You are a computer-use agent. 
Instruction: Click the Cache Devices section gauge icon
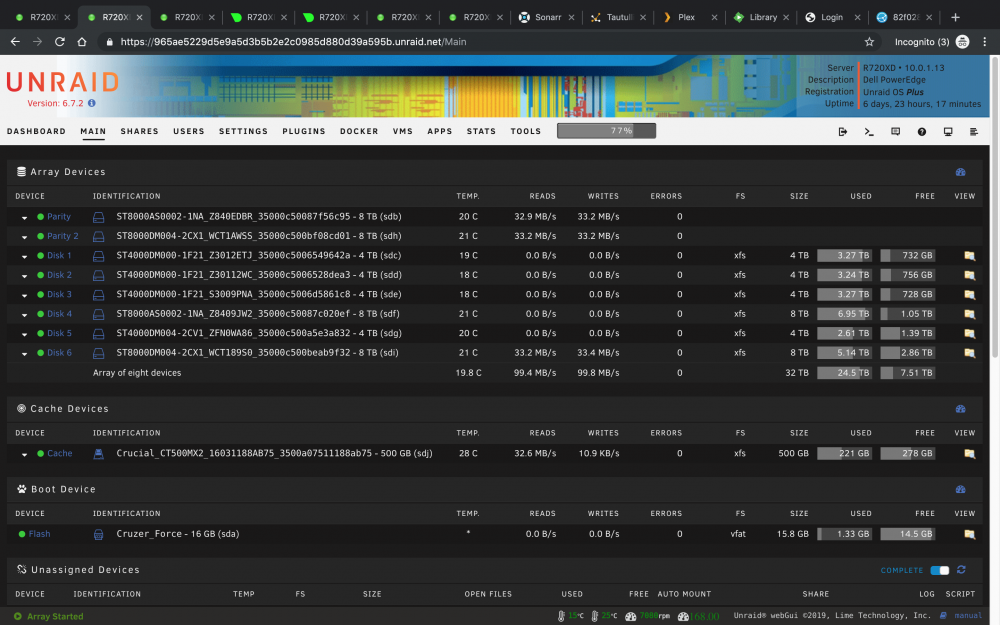[x=960, y=409]
